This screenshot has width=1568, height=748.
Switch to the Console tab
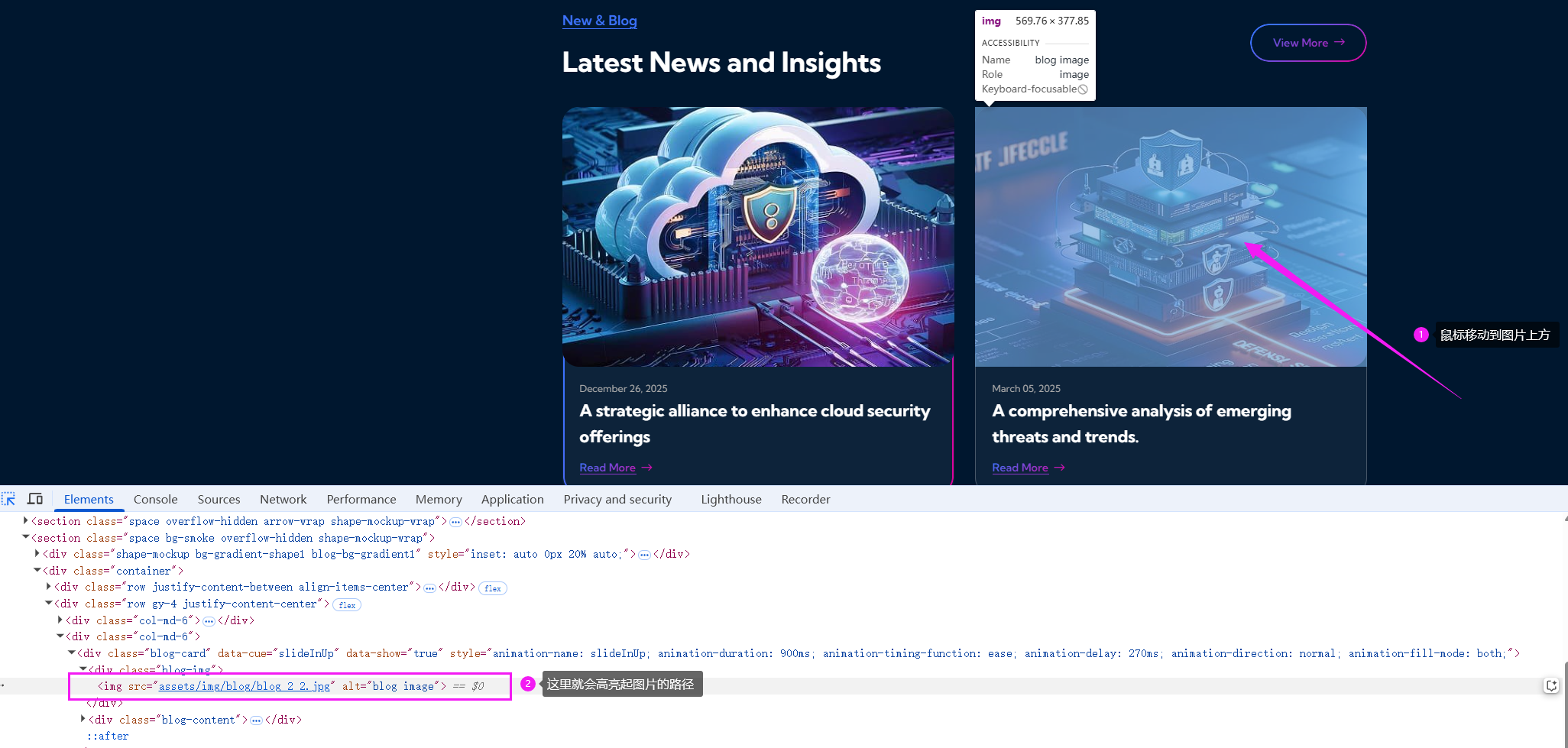[155, 499]
